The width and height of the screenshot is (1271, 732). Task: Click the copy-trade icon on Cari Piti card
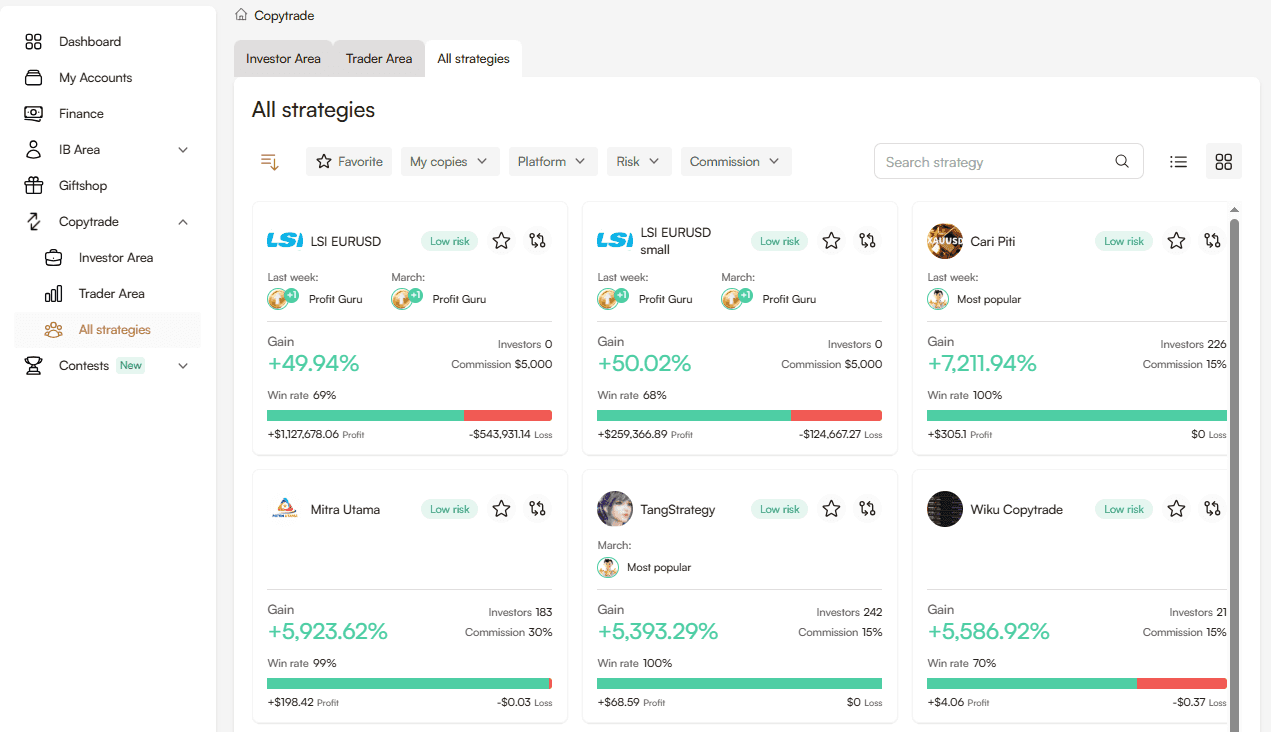pyautogui.click(x=1212, y=241)
